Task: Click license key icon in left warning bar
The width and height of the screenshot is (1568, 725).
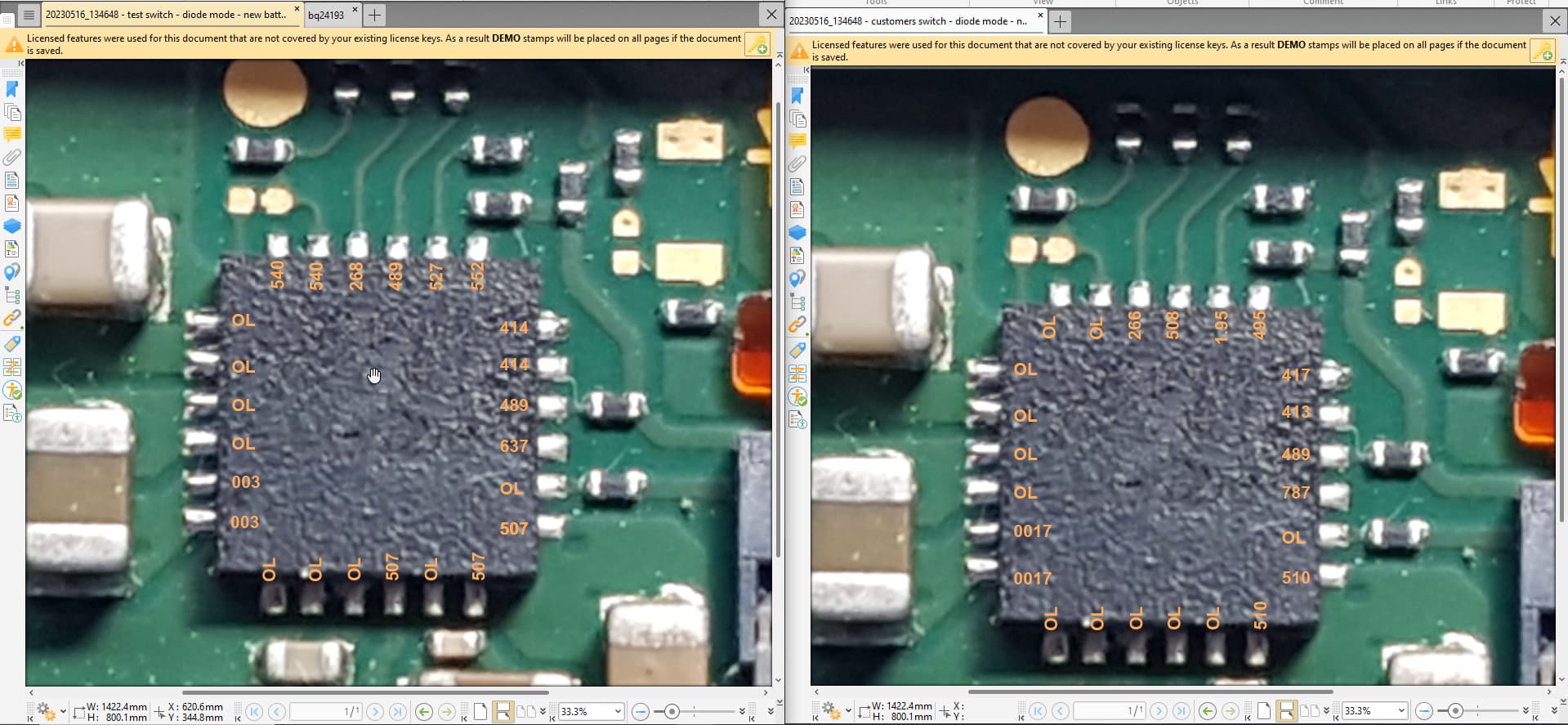Action: (x=757, y=44)
